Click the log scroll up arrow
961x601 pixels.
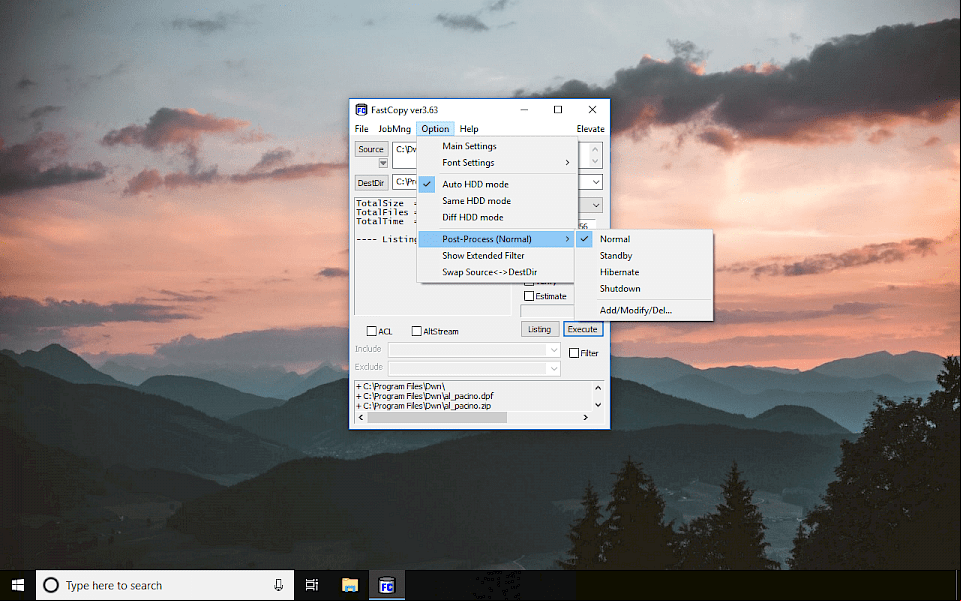coord(598,388)
